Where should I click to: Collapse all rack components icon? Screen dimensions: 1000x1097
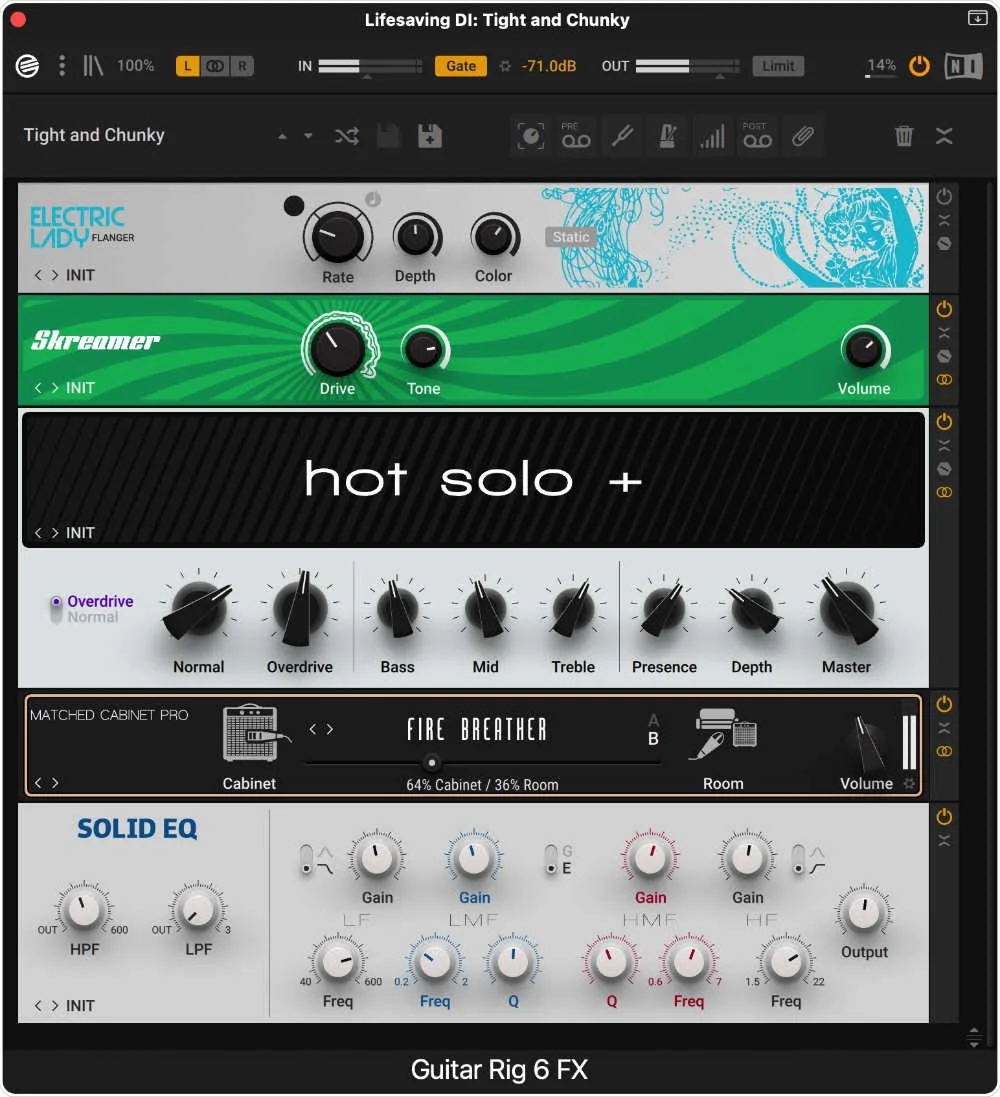coord(945,136)
